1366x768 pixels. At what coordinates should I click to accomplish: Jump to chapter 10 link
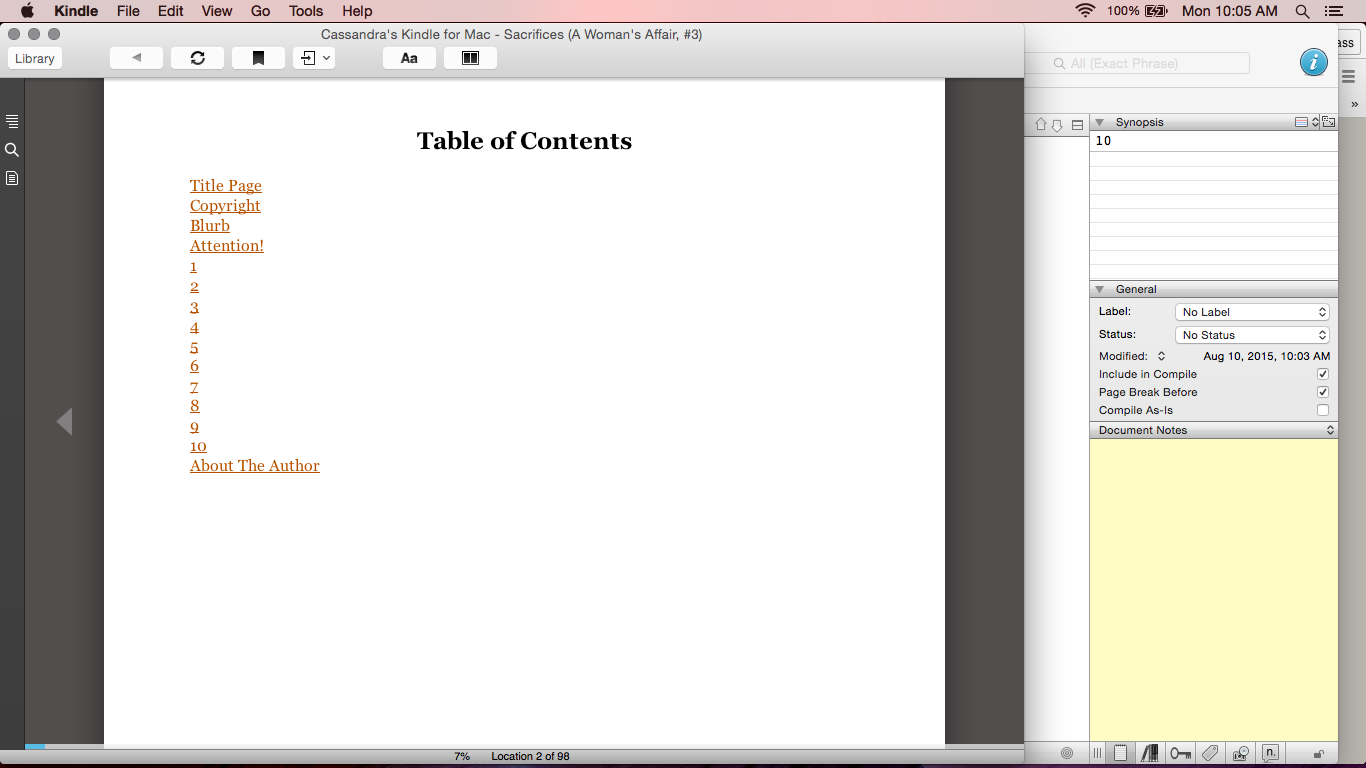198,446
